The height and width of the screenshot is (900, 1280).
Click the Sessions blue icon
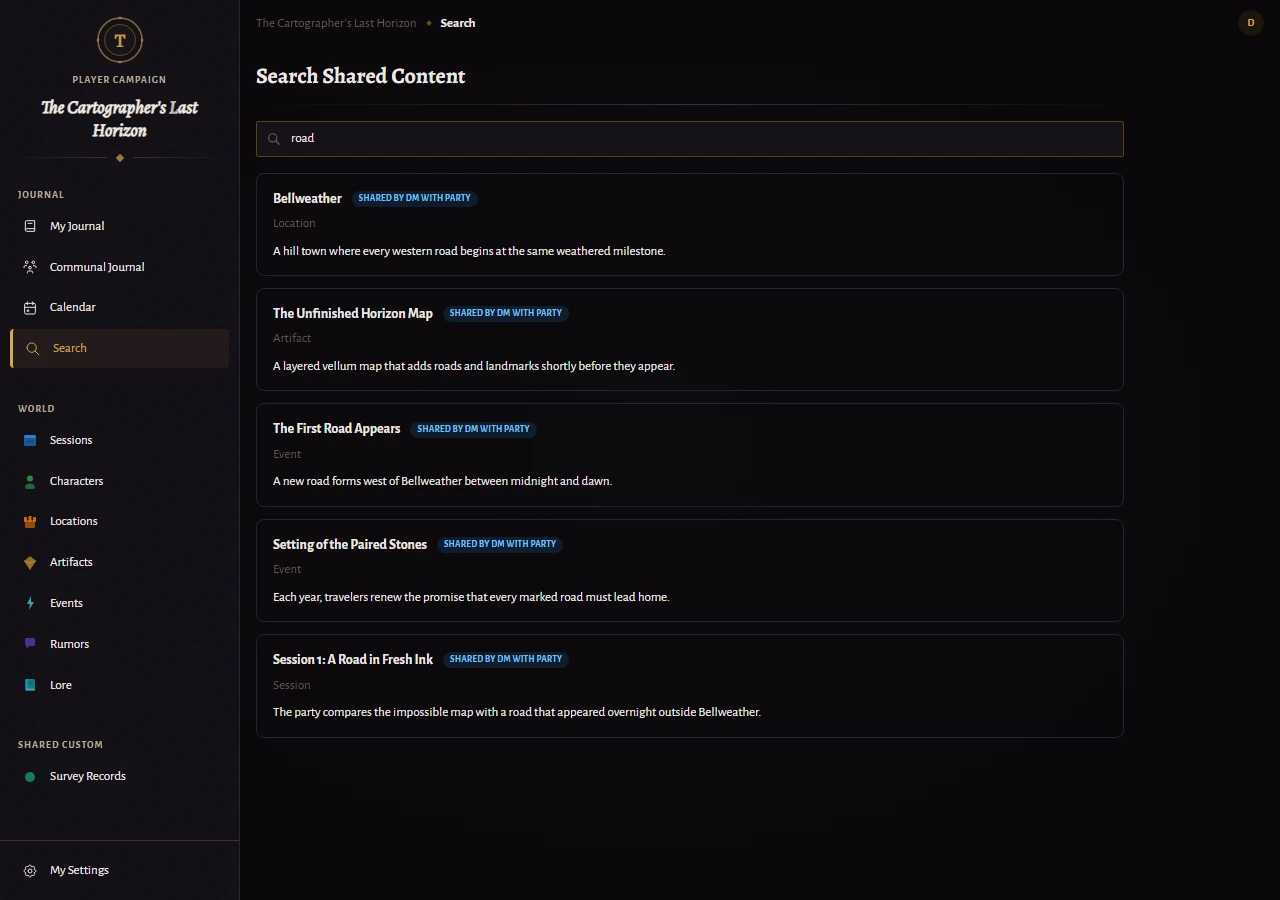(x=30, y=440)
